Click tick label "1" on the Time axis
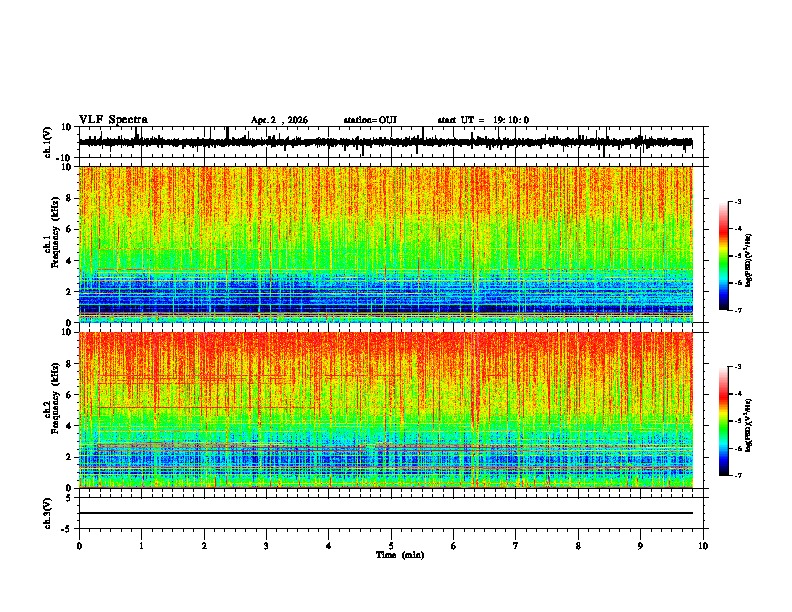792x612 pixels. pos(141,546)
